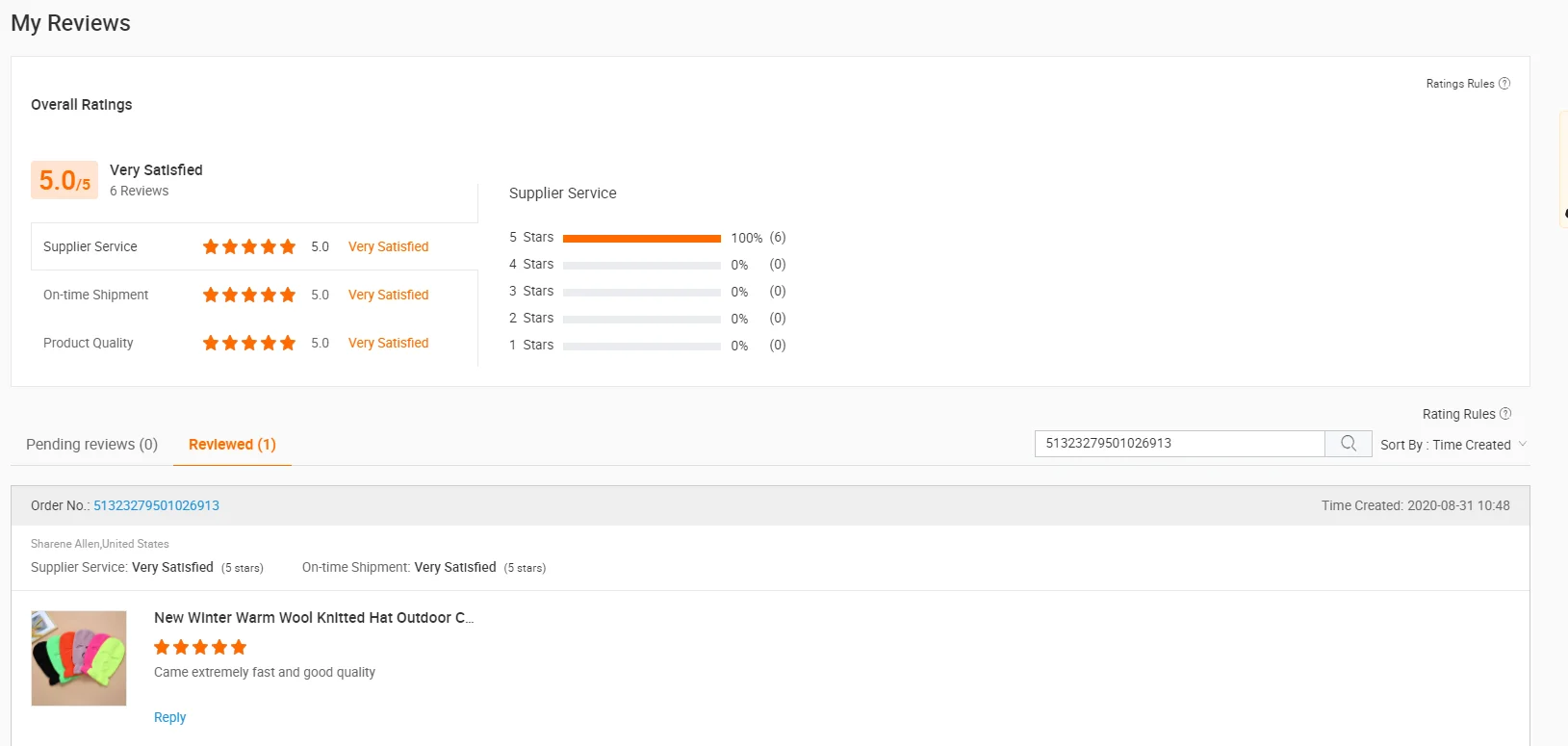Click the search magnifier icon
This screenshot has height=746, width=1568.
point(1349,444)
